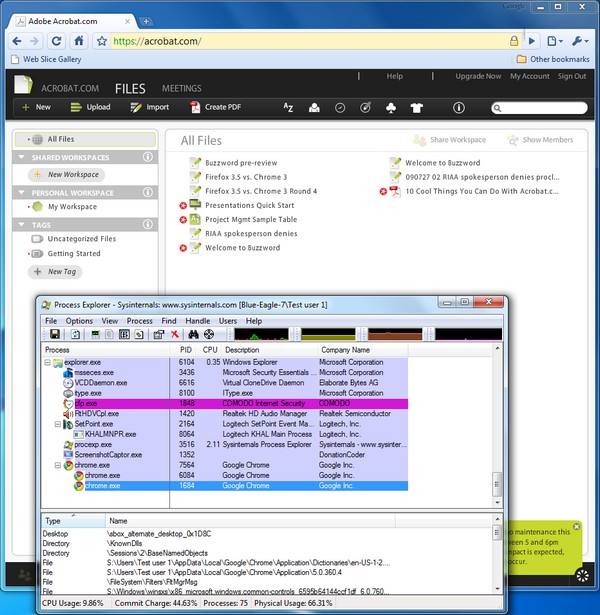This screenshot has height=615, width=600.
Task: Bookmark the page with the star icon
Action: [x=102, y=41]
